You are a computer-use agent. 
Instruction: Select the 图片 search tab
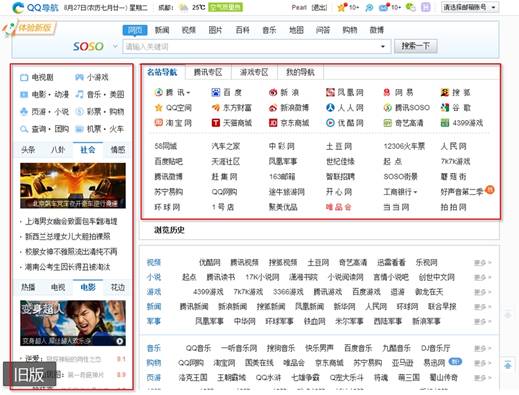point(215,30)
